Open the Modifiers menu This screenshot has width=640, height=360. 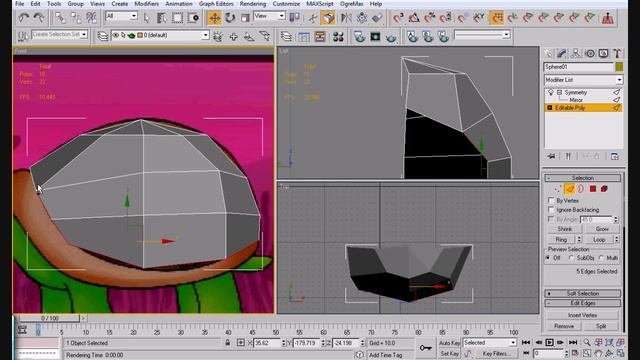coord(147,4)
